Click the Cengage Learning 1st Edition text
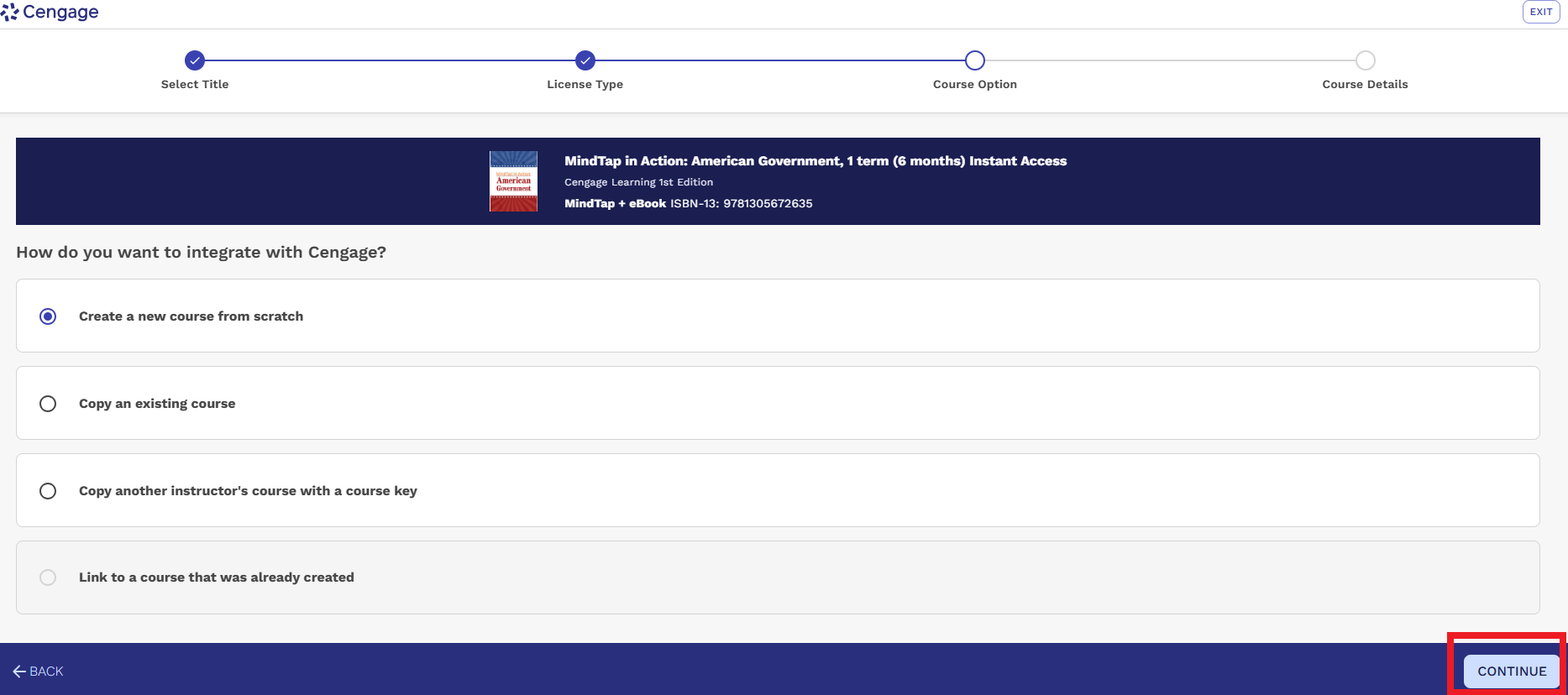Screen dimensions: 1568x695 (639, 182)
